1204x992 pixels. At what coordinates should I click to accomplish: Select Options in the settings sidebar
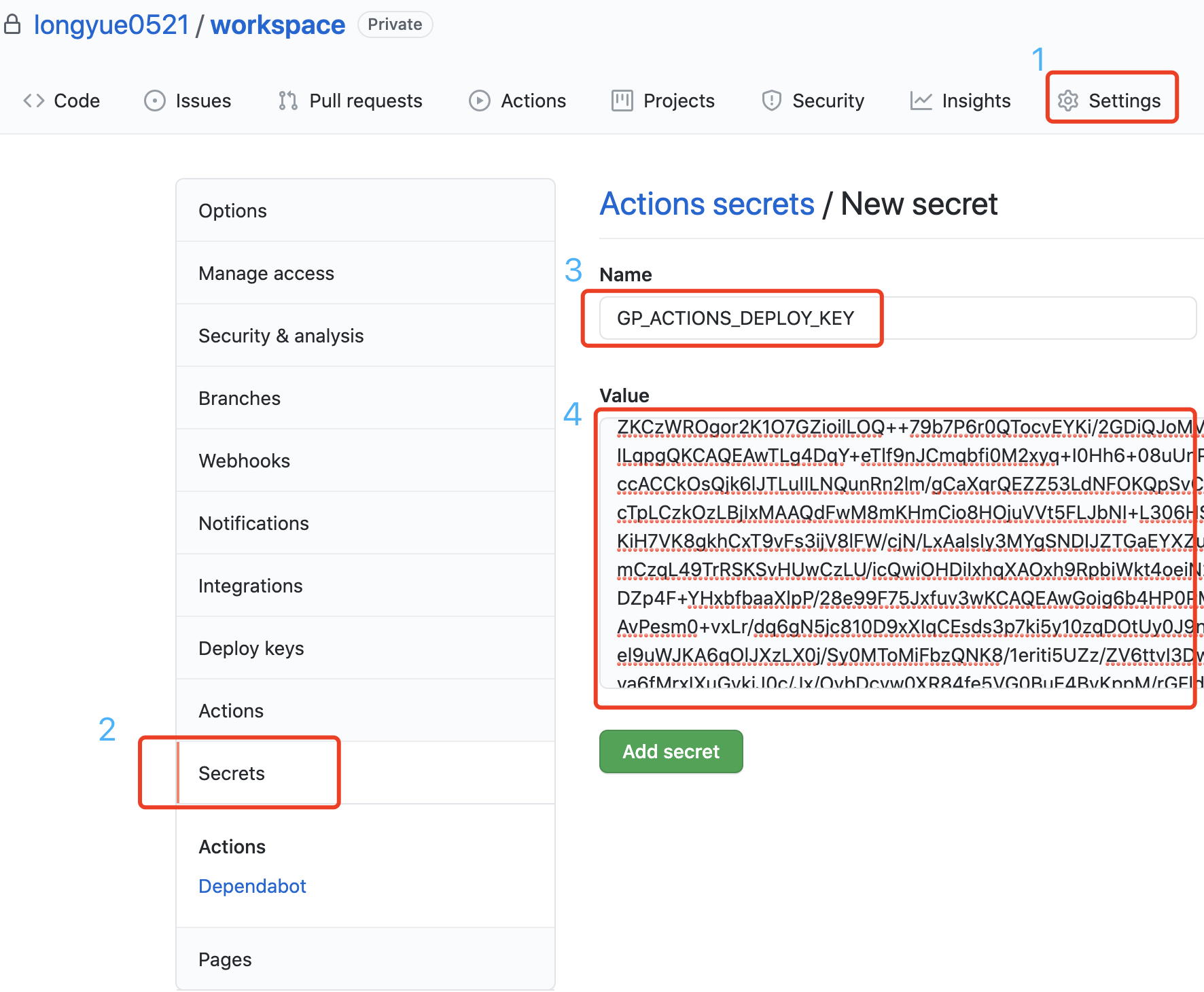pyautogui.click(x=366, y=211)
